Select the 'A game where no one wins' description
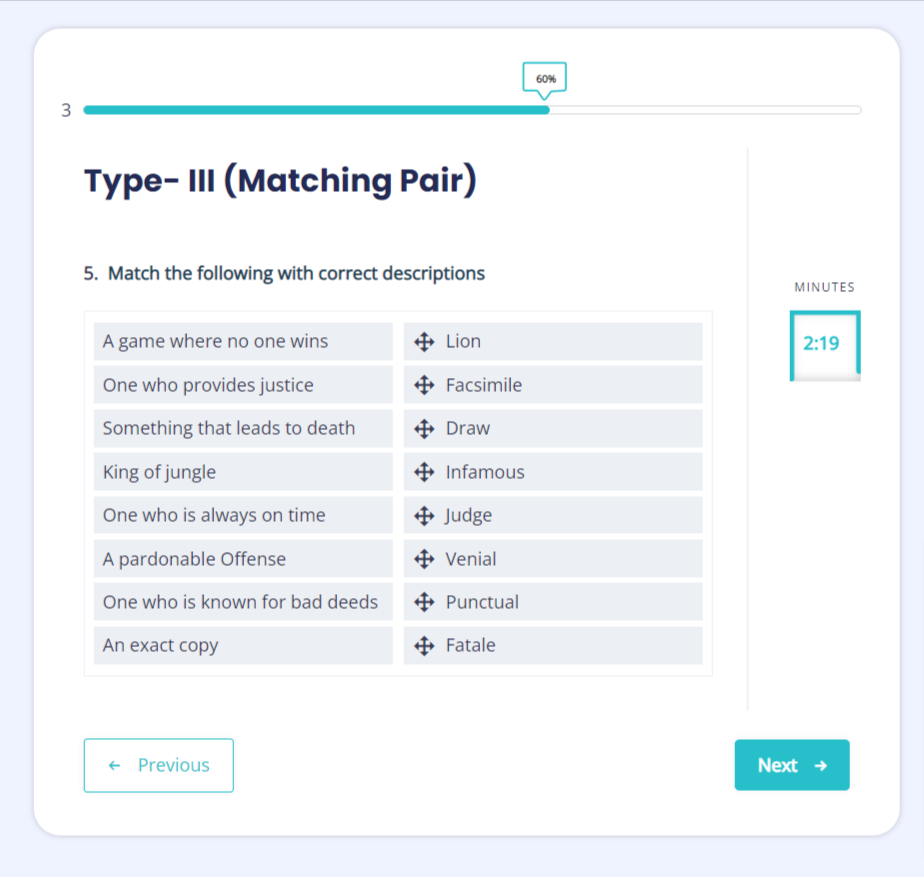This screenshot has width=924, height=877. click(x=242, y=342)
